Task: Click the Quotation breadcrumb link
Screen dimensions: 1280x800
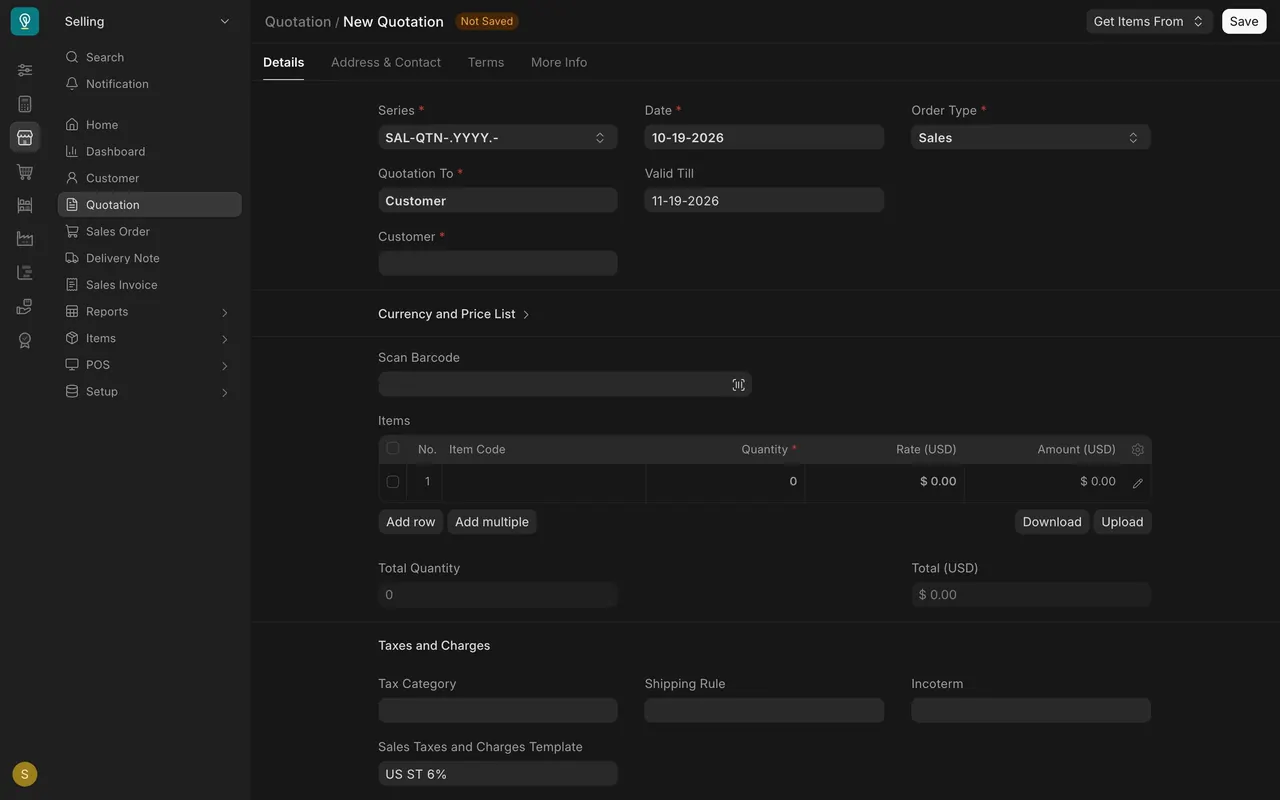Action: coord(298,21)
